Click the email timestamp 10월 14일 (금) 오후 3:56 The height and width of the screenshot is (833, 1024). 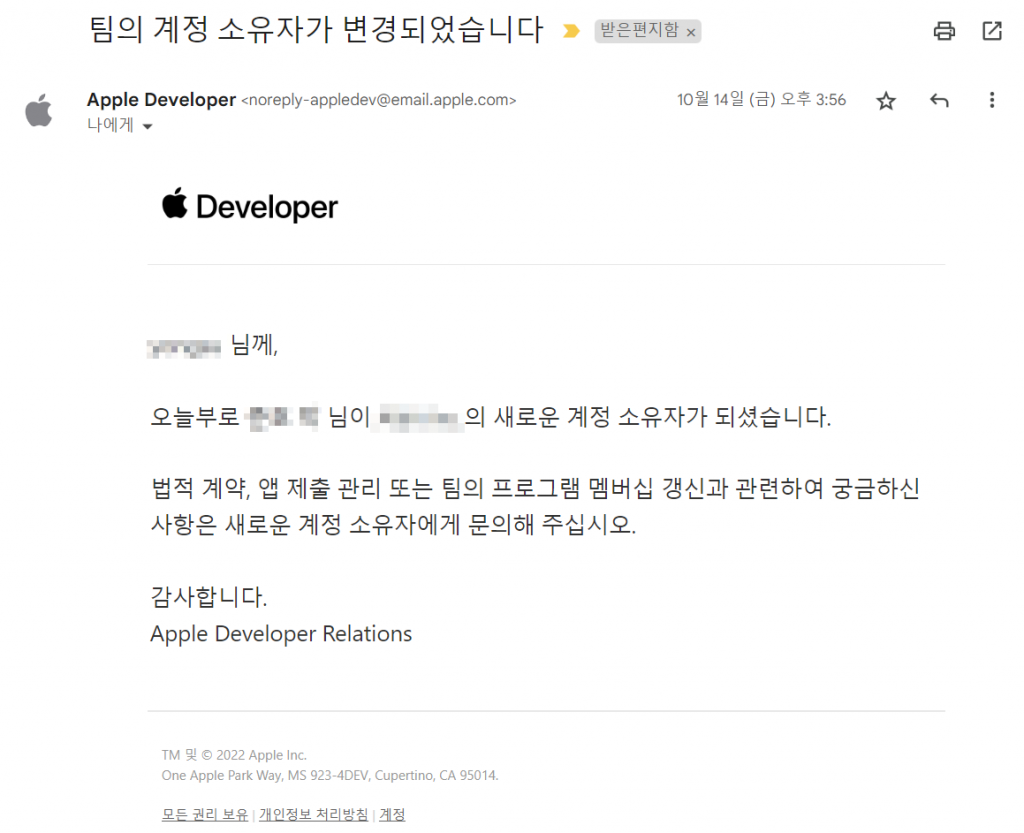[761, 99]
